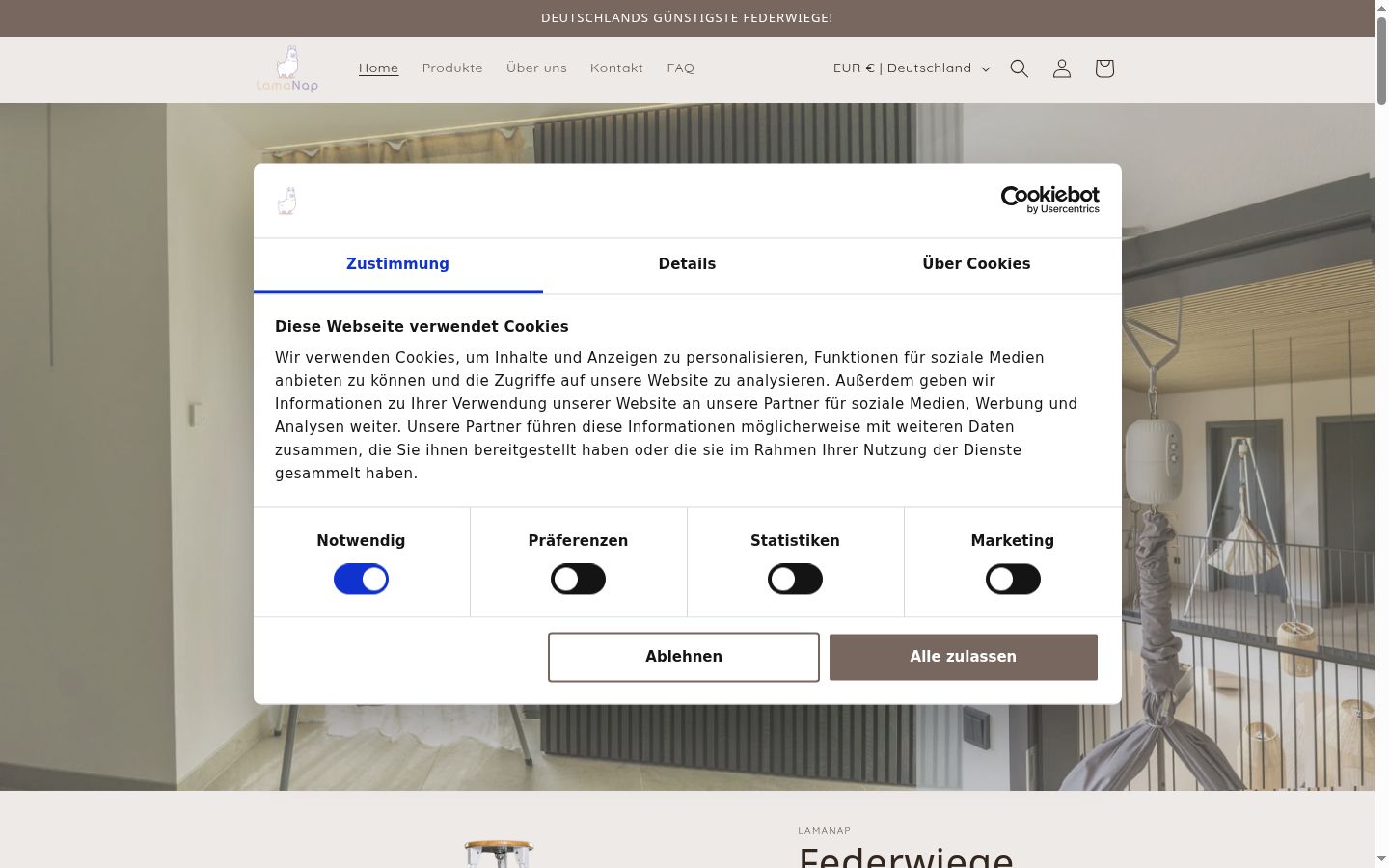Viewport: 1389px width, 868px height.
Task: Click the Alle zulassen button
Action: [964, 657]
